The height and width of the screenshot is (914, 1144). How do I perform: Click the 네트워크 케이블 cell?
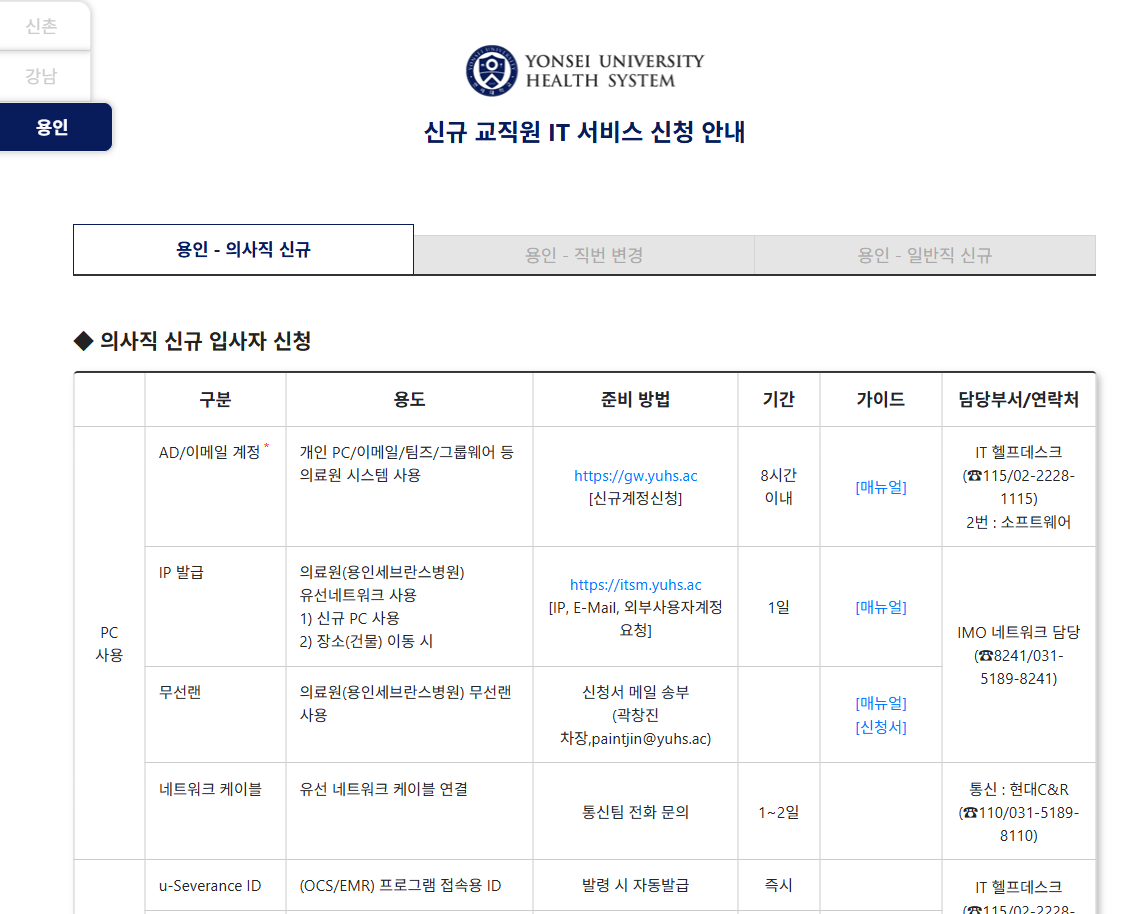tap(215, 811)
